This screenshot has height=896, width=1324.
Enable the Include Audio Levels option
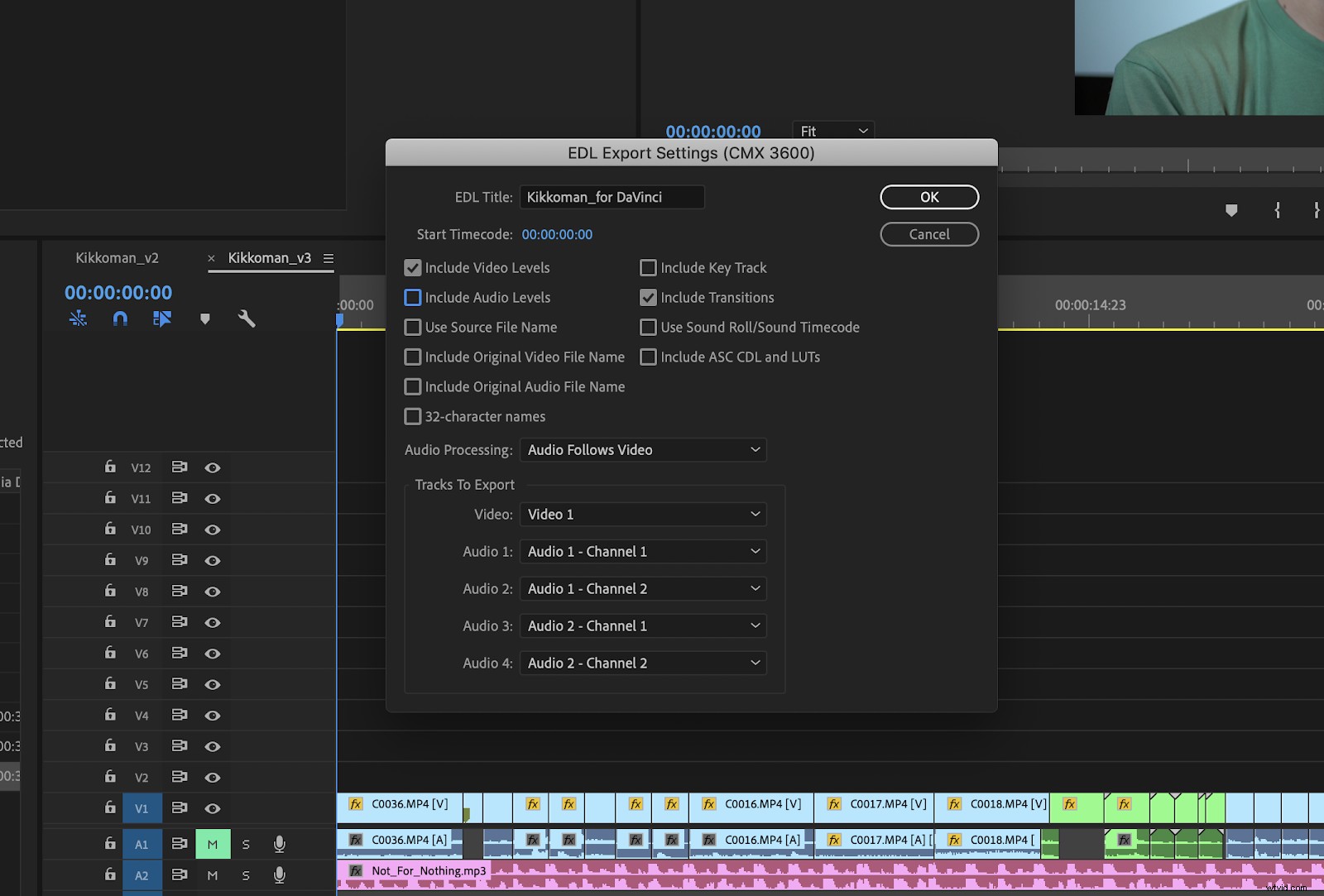[413, 297]
